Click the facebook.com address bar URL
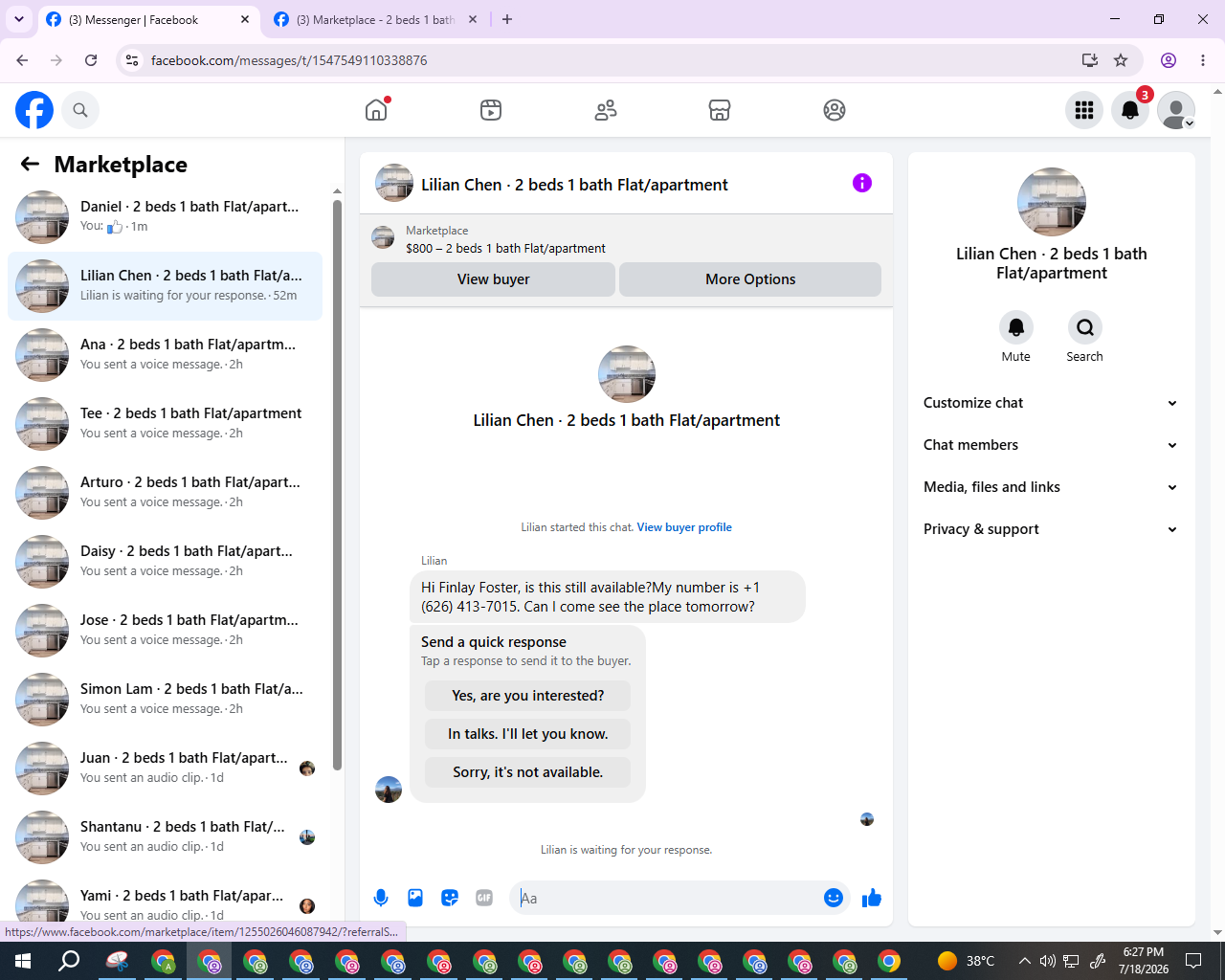This screenshot has height=980, width=1225. point(289,60)
